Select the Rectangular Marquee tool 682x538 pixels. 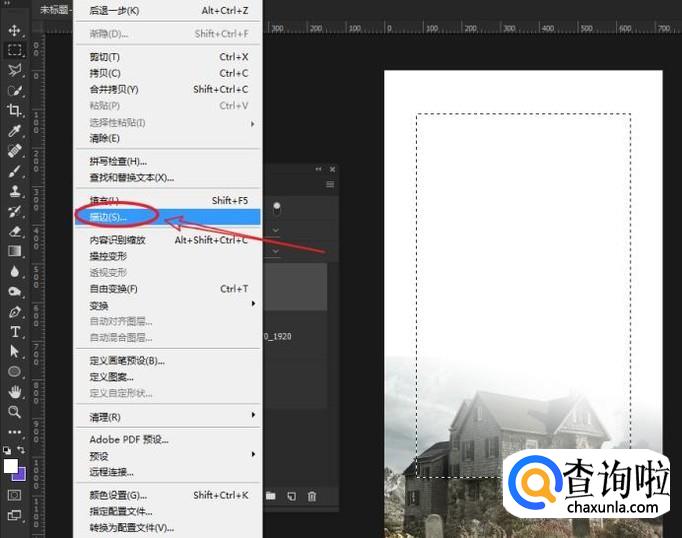14,50
